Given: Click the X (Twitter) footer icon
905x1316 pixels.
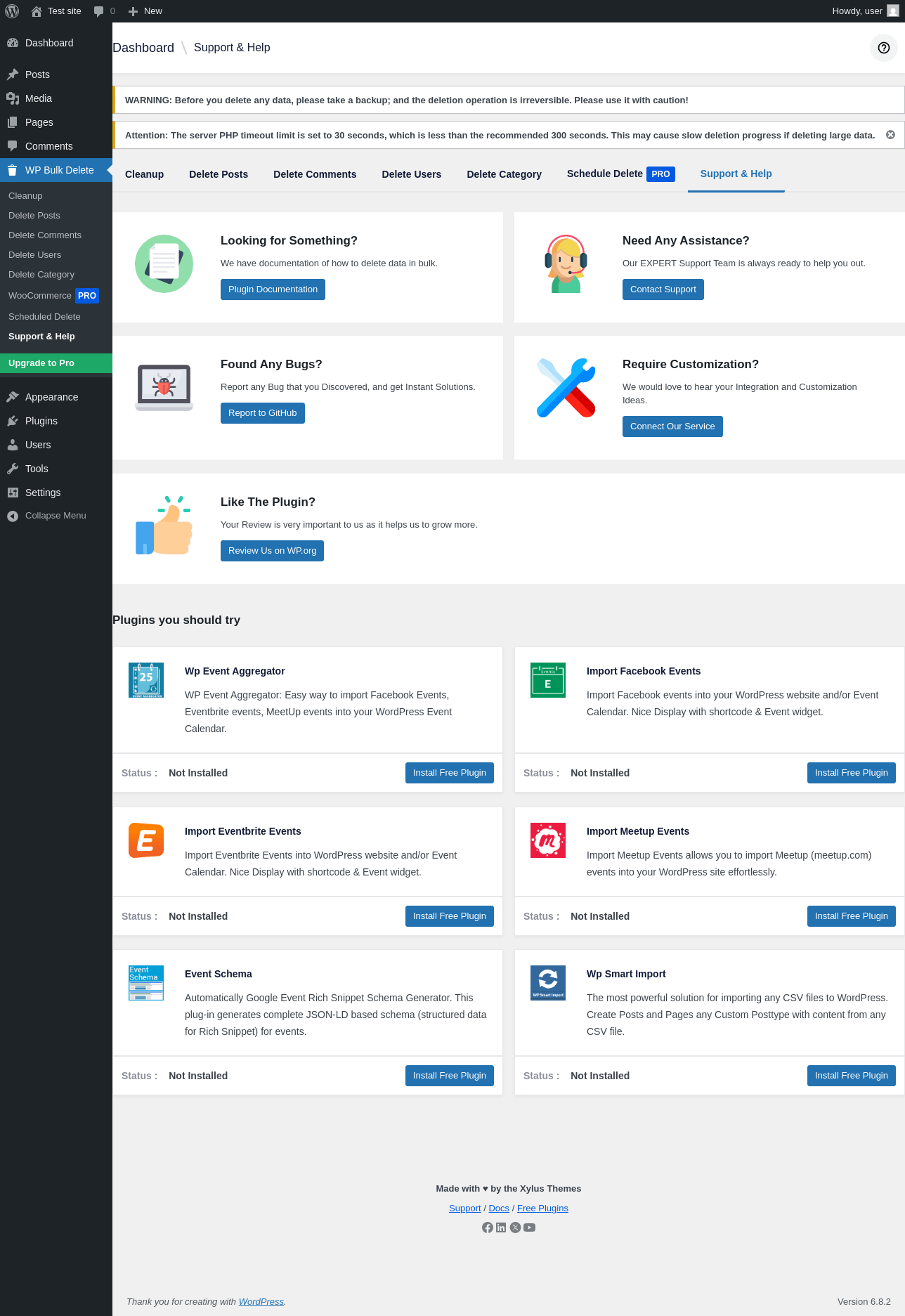Looking at the screenshot, I should pos(515,1227).
